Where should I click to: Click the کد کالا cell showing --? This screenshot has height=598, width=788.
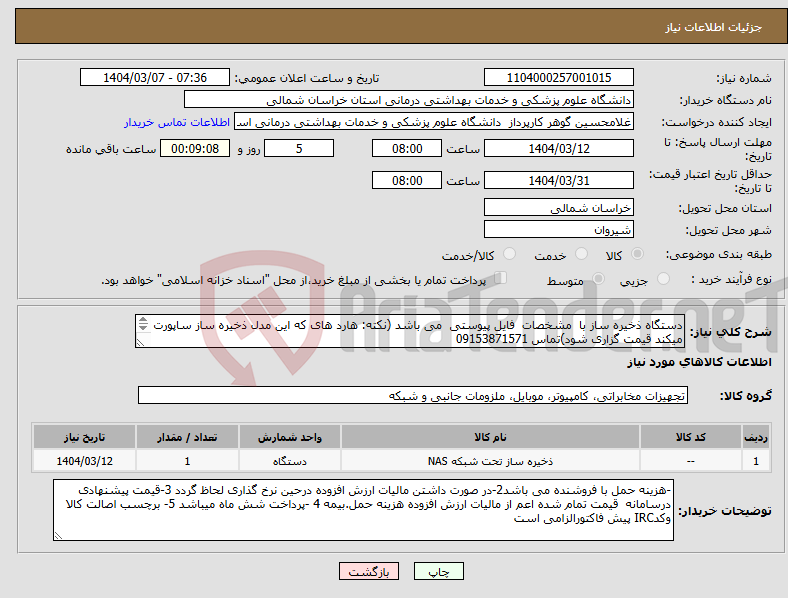click(691, 461)
